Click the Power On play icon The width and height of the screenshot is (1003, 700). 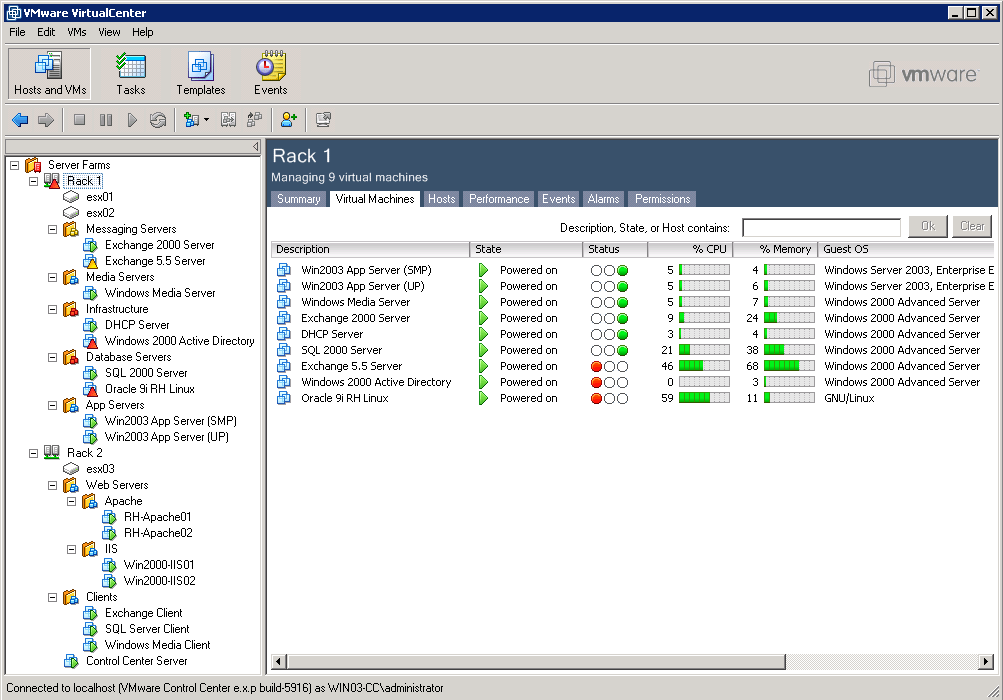tap(132, 120)
